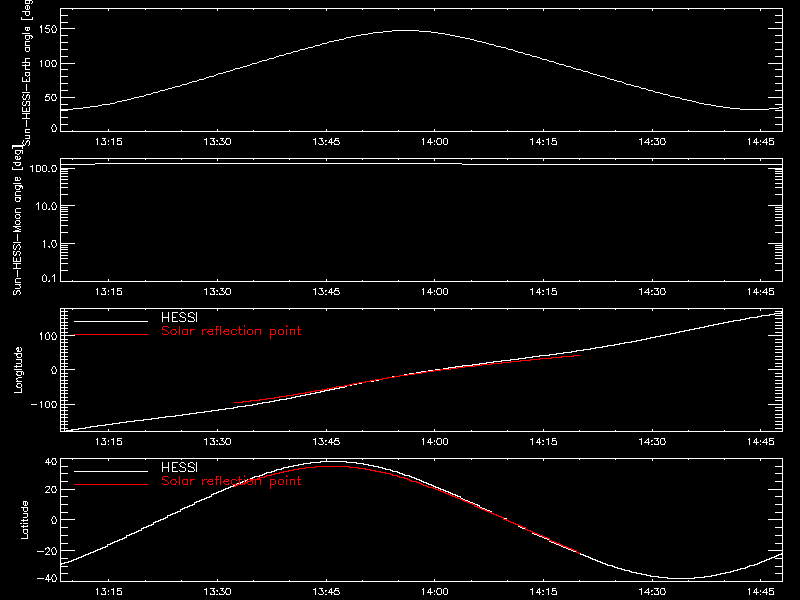800x600 pixels.
Task: Click the Sun-HESSI-Earth angle [deg] axis title
Action: click(28, 72)
